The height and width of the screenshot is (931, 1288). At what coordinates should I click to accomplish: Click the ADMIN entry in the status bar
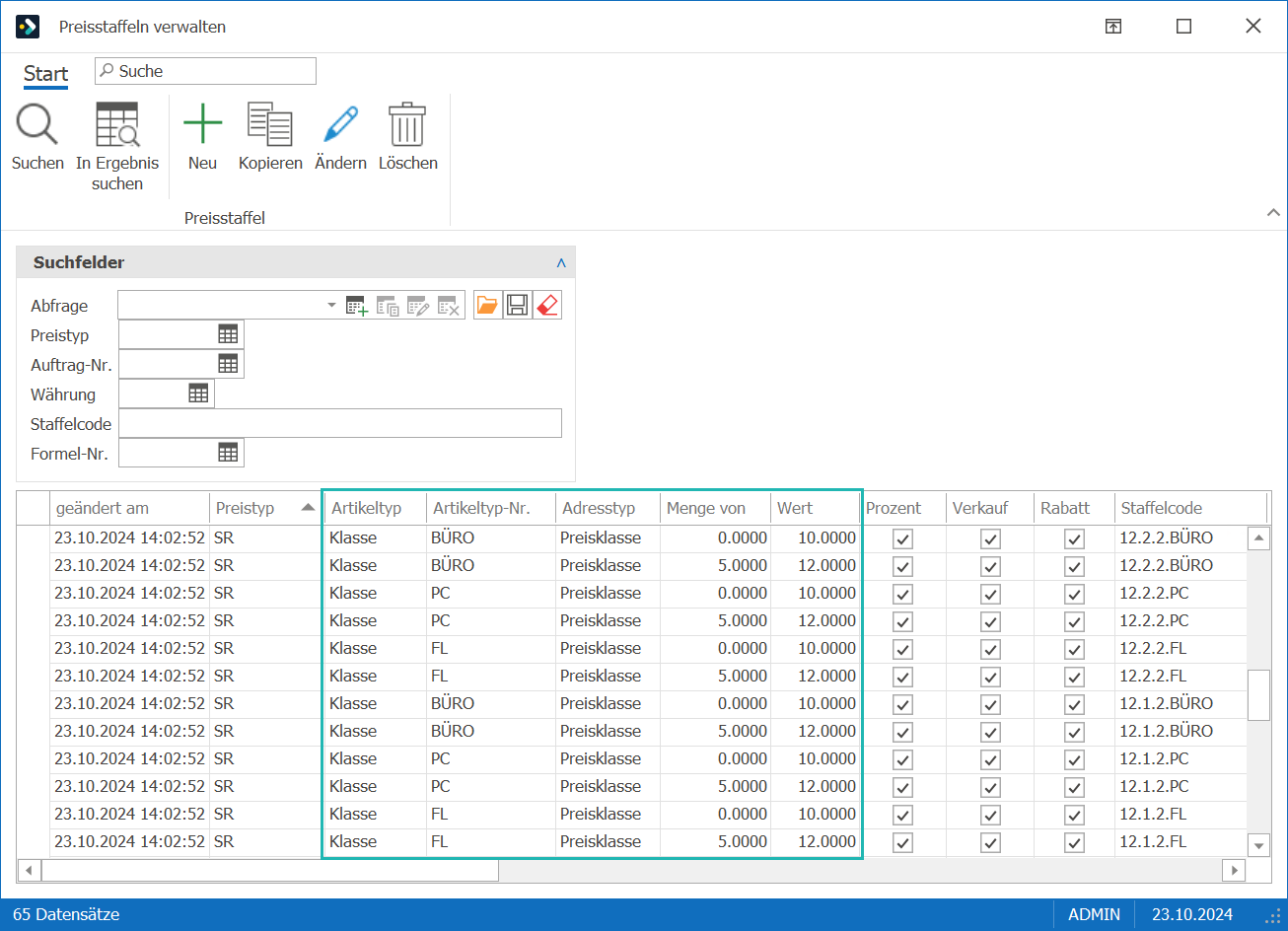pos(1095,914)
